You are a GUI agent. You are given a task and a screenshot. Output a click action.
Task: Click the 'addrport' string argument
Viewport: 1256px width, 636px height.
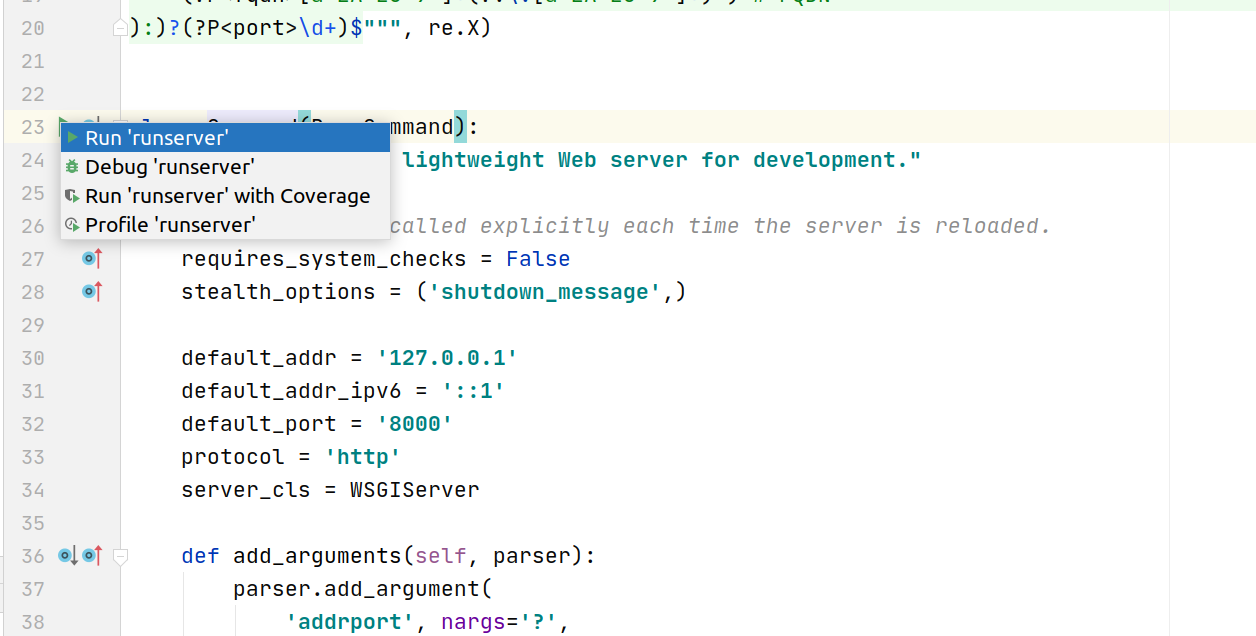349,622
